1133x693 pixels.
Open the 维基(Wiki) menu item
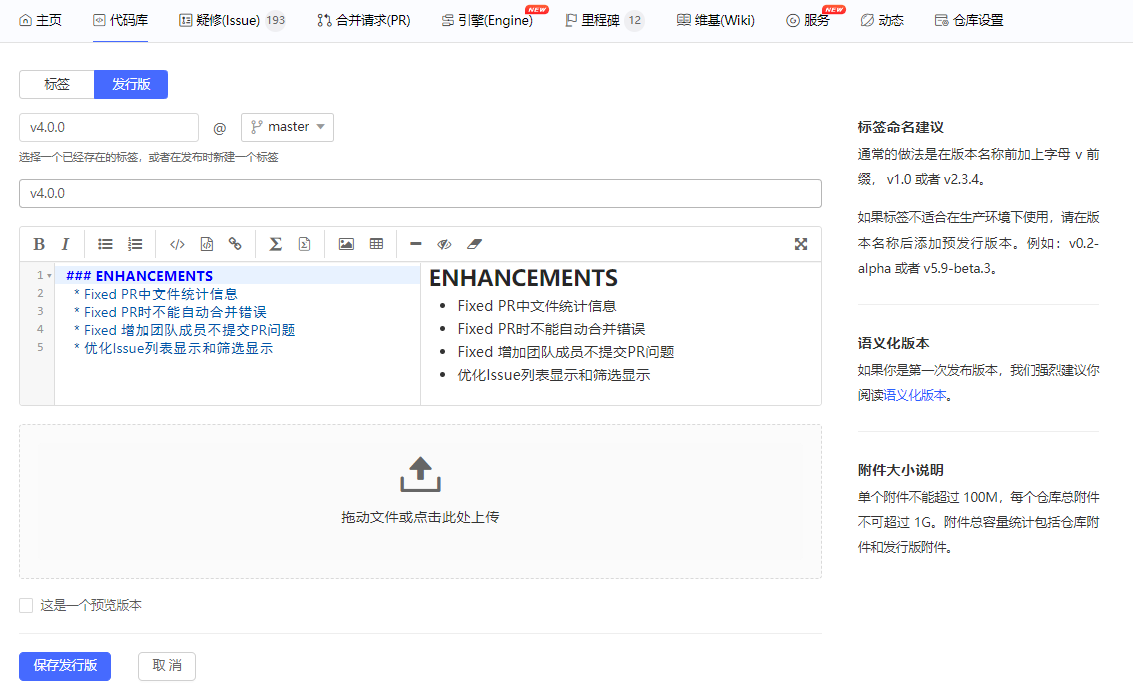point(715,20)
